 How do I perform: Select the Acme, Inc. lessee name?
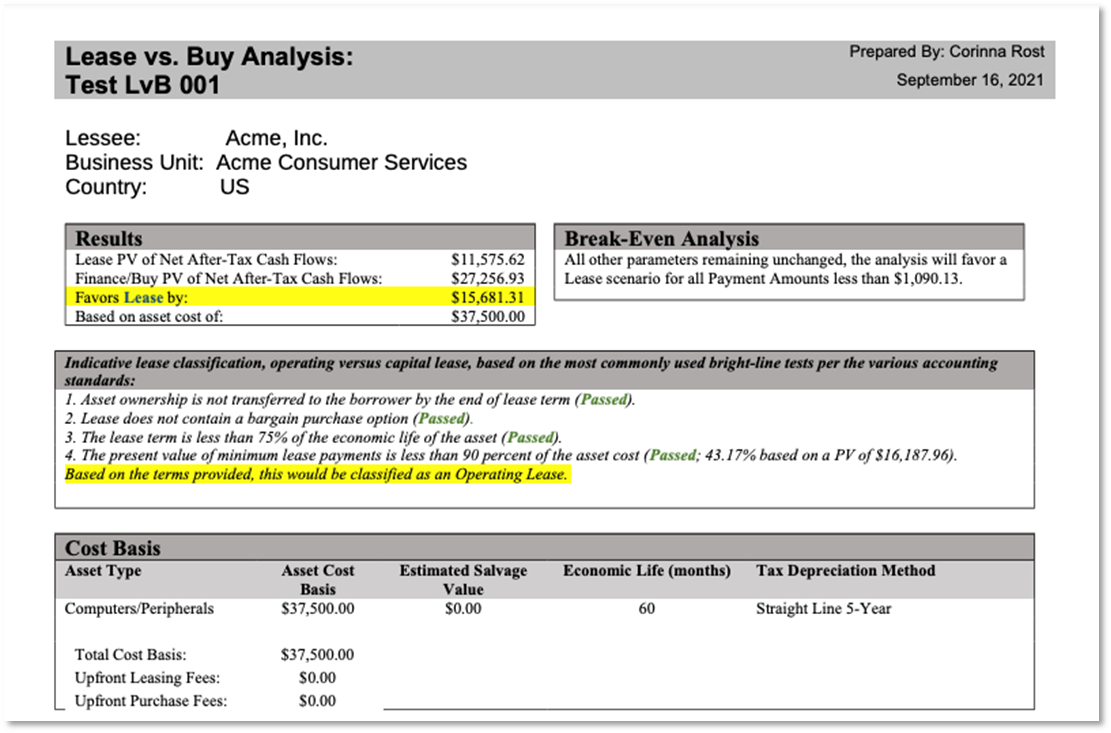276,139
